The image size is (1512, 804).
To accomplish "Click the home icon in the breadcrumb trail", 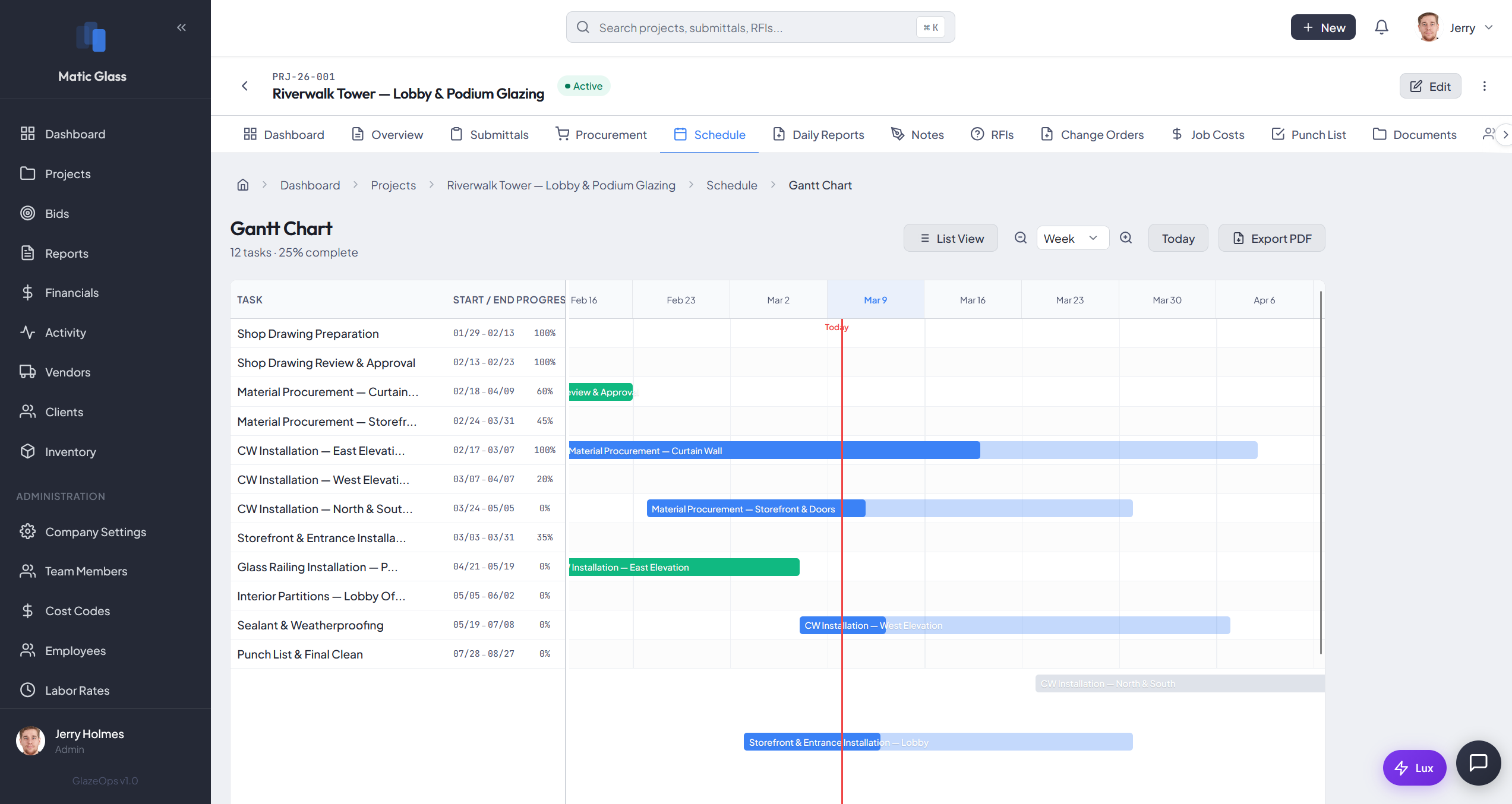I will (243, 185).
